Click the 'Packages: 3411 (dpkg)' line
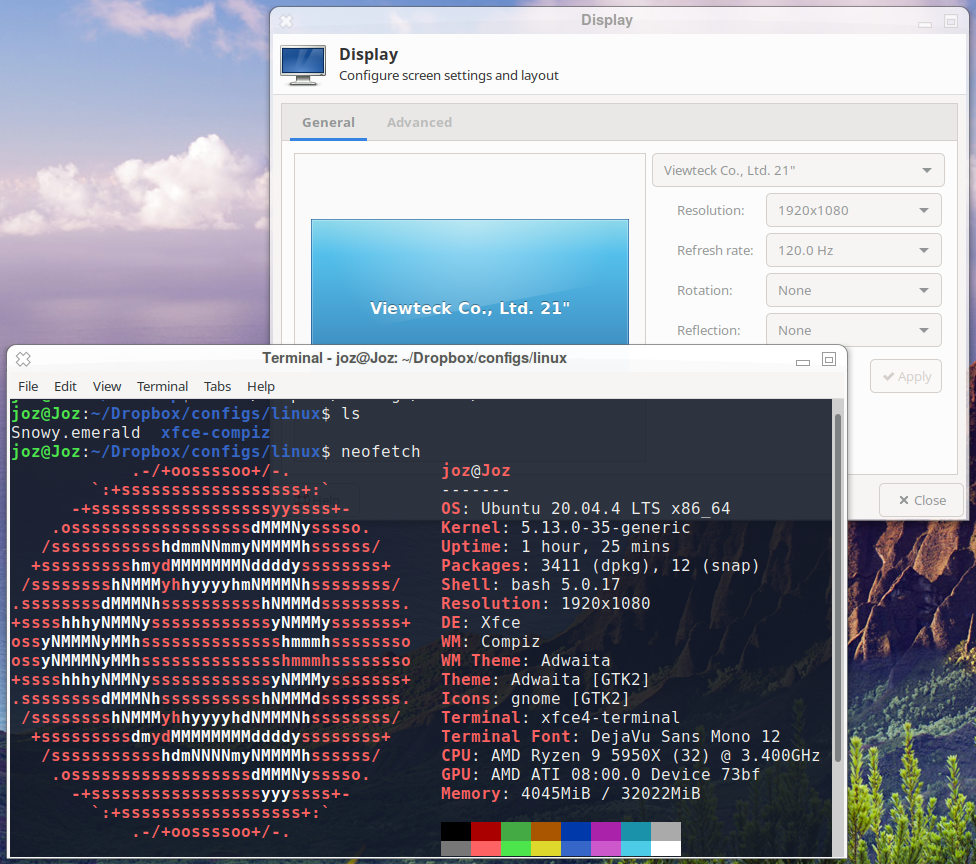 (600, 566)
